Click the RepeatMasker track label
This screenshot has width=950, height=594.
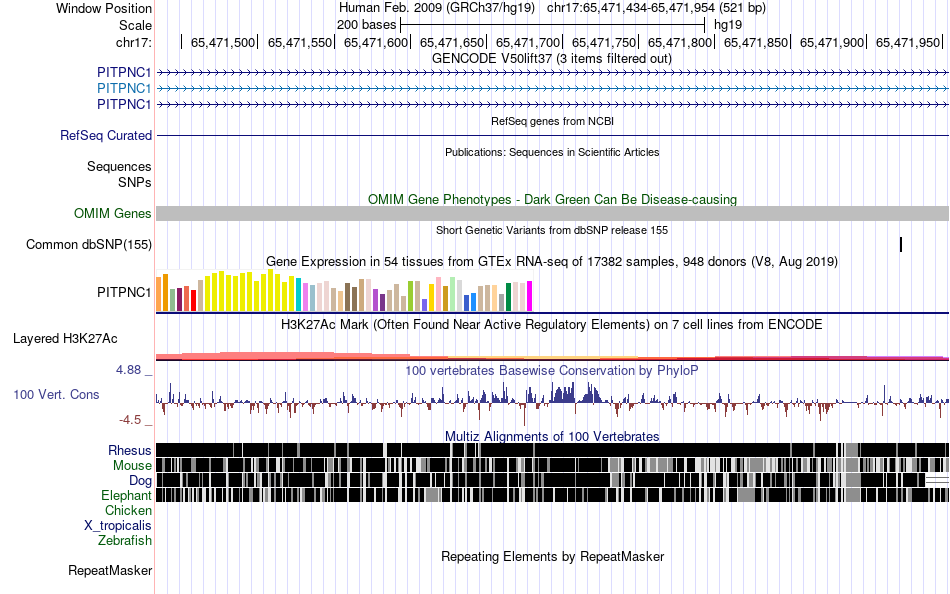110,570
